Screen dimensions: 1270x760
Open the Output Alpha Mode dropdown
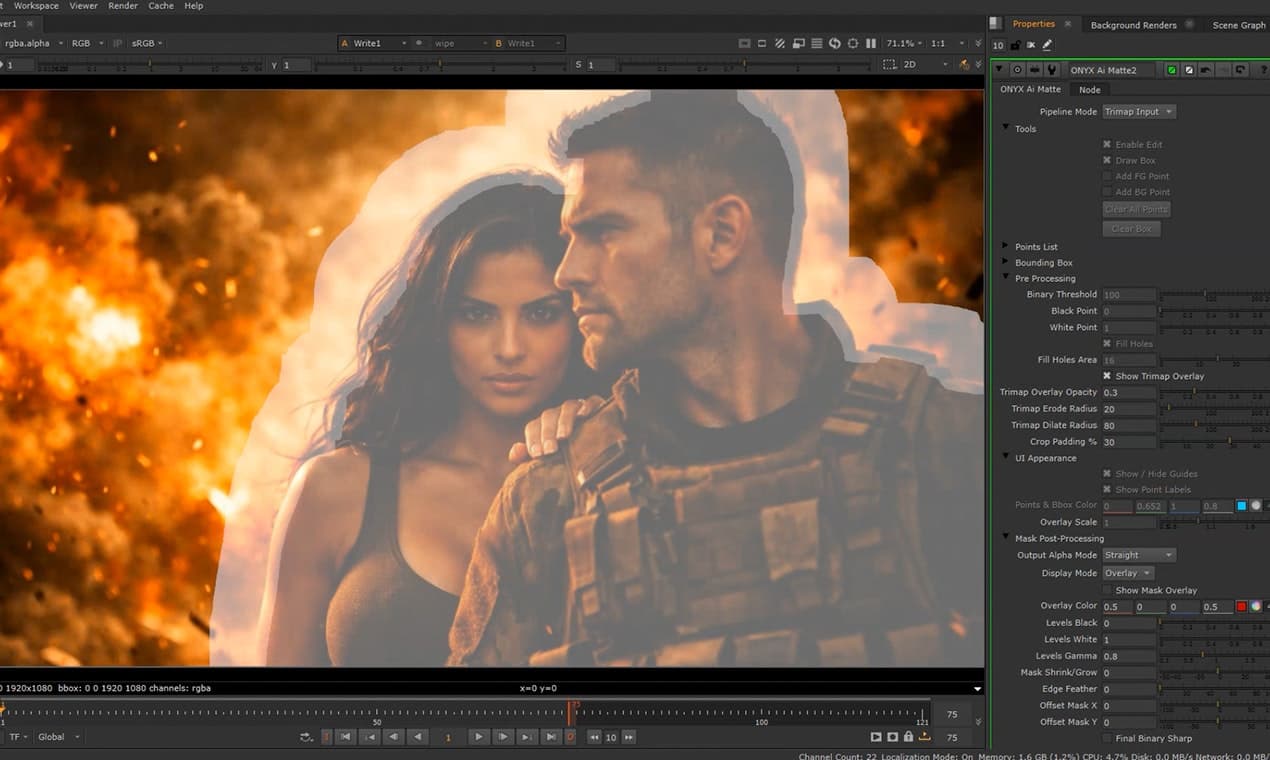coord(1138,554)
